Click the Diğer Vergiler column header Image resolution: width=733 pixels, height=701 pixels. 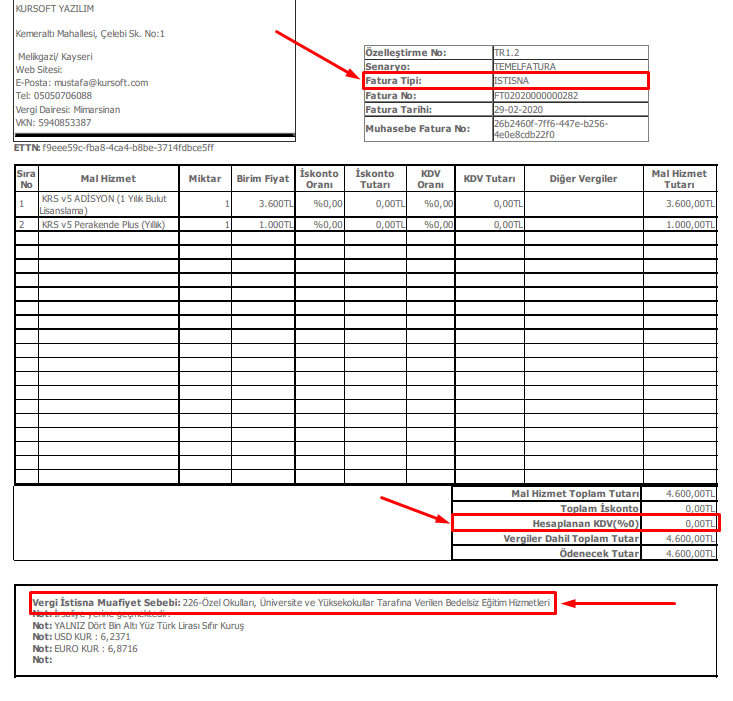pyautogui.click(x=583, y=179)
